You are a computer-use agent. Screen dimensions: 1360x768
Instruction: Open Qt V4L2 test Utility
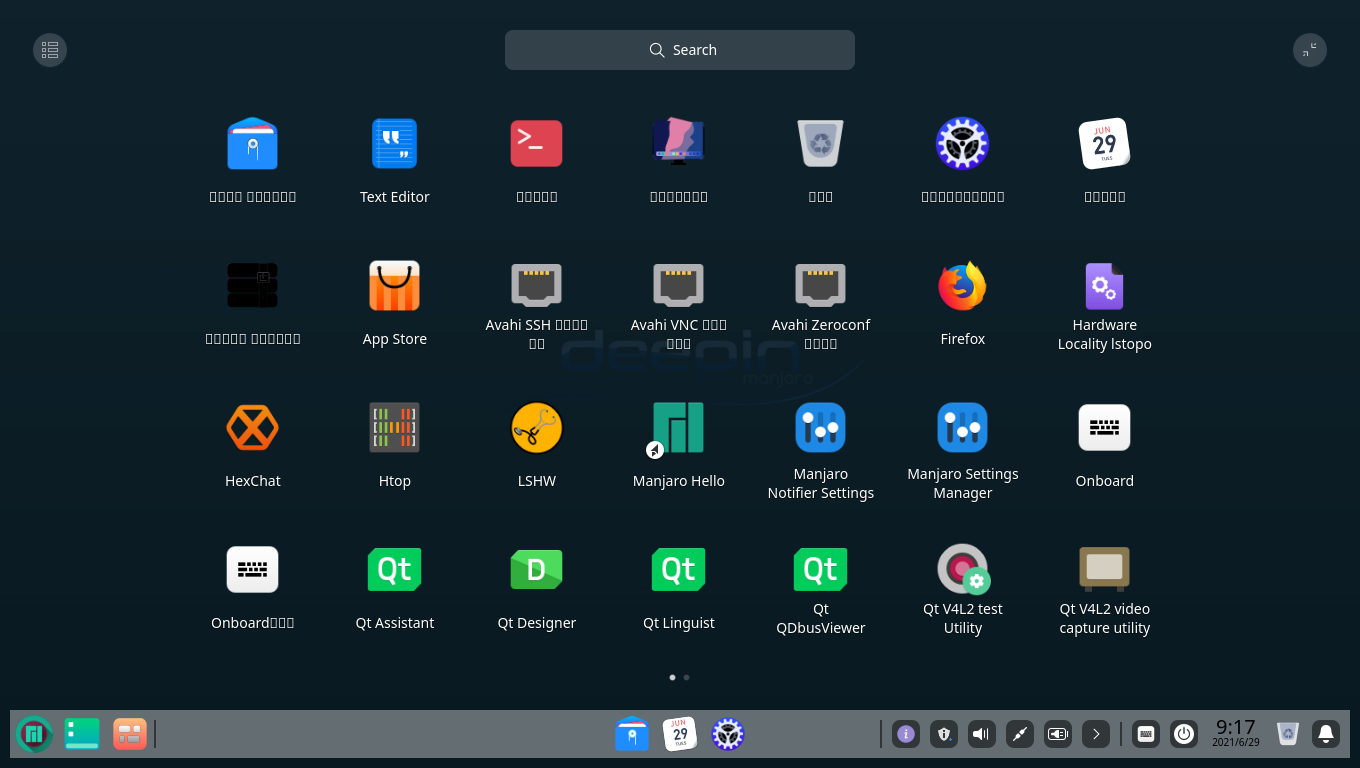point(962,570)
